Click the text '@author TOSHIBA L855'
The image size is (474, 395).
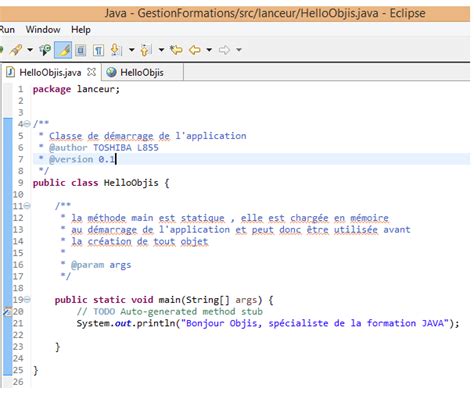pos(104,147)
